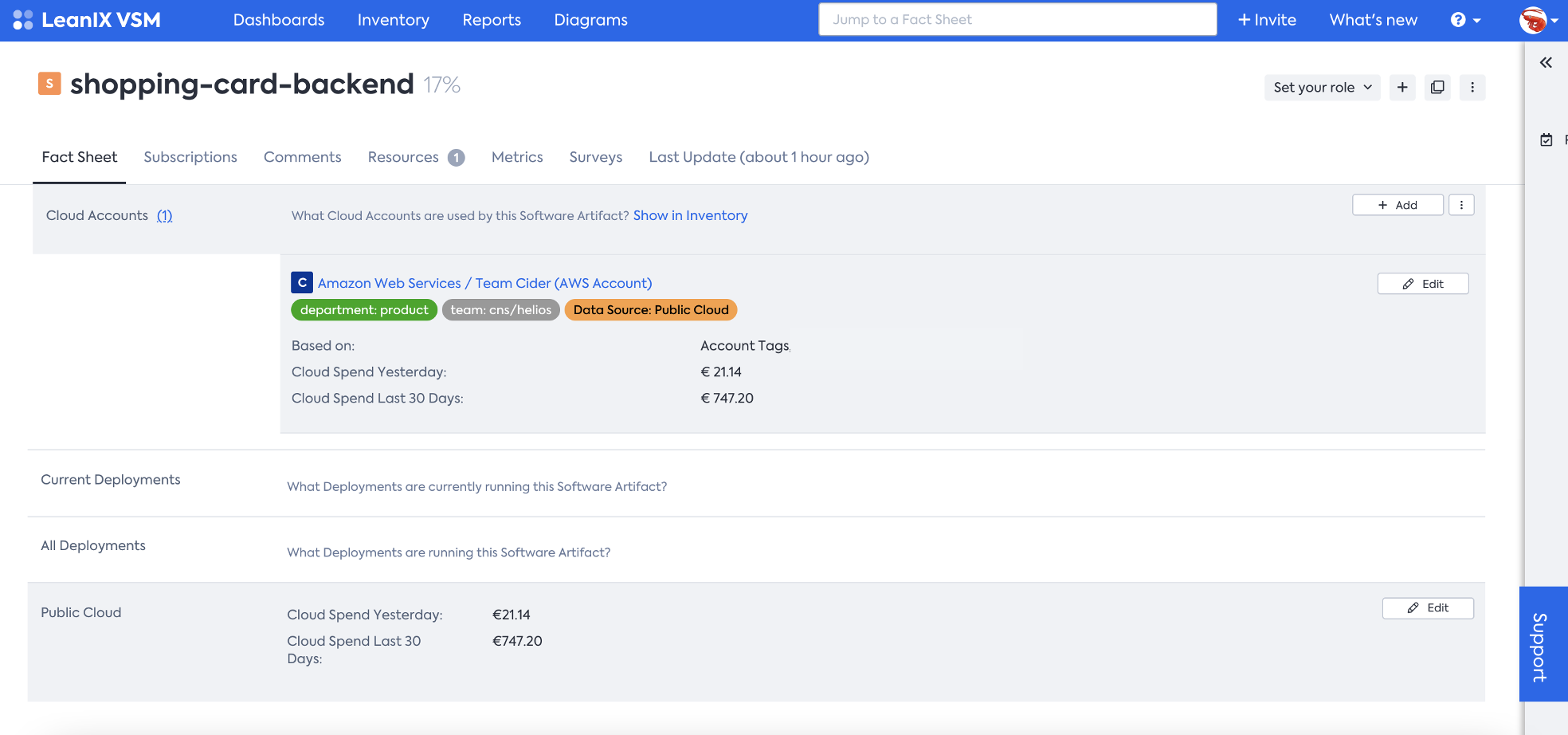The width and height of the screenshot is (1568, 735).
Task: Click the 17% completion indicator
Action: click(x=442, y=85)
